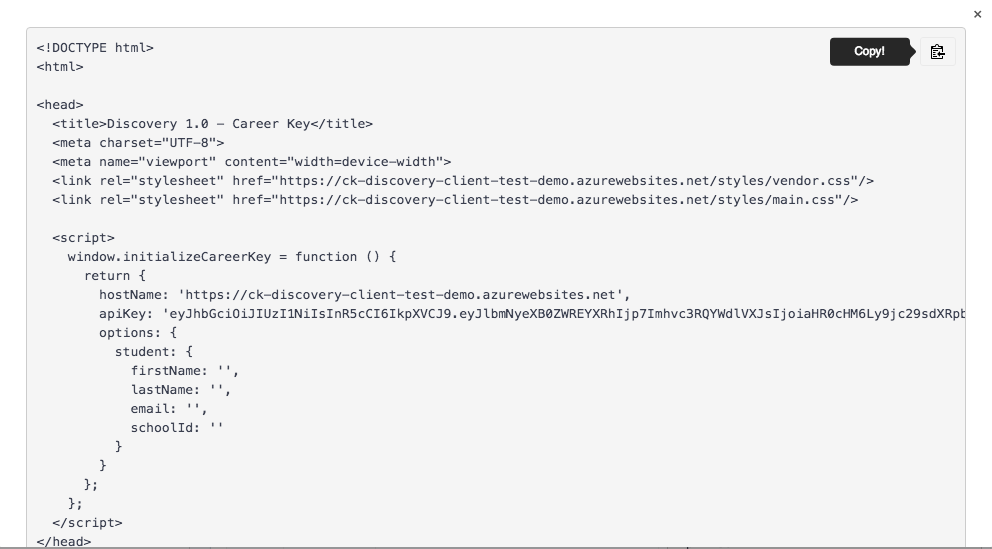Click the student object key

point(142,352)
